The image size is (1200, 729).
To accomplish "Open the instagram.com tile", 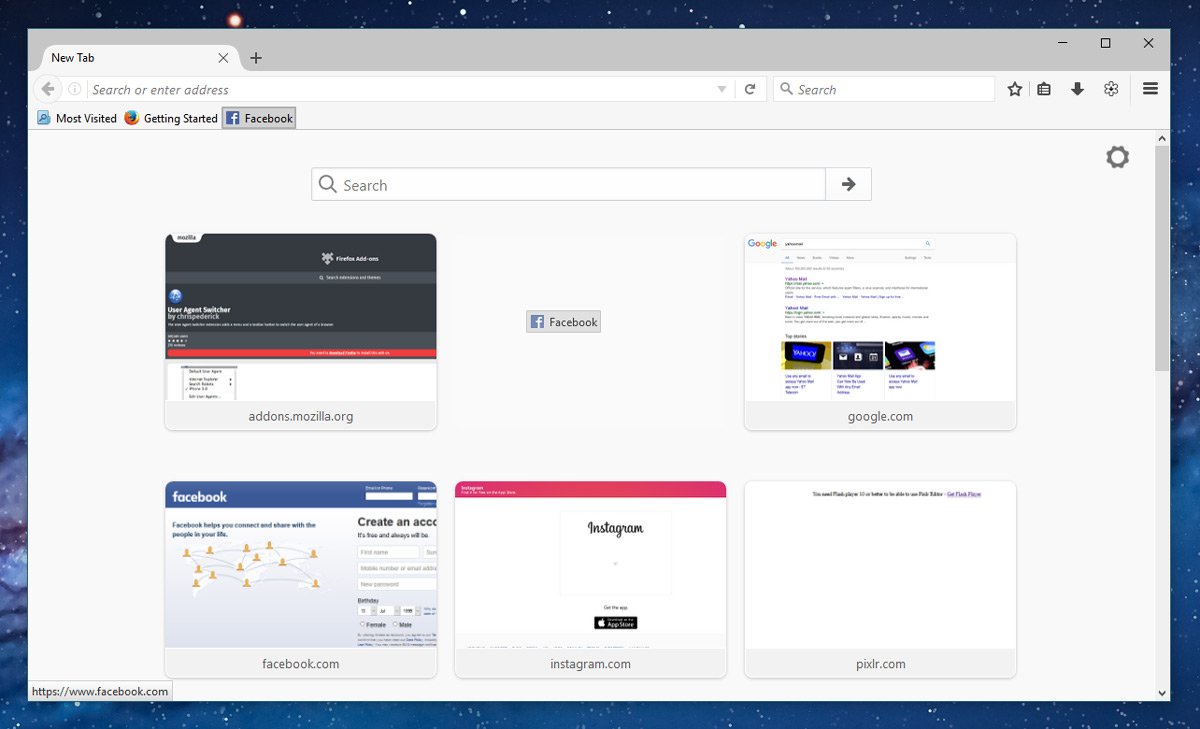I will tap(591, 579).
